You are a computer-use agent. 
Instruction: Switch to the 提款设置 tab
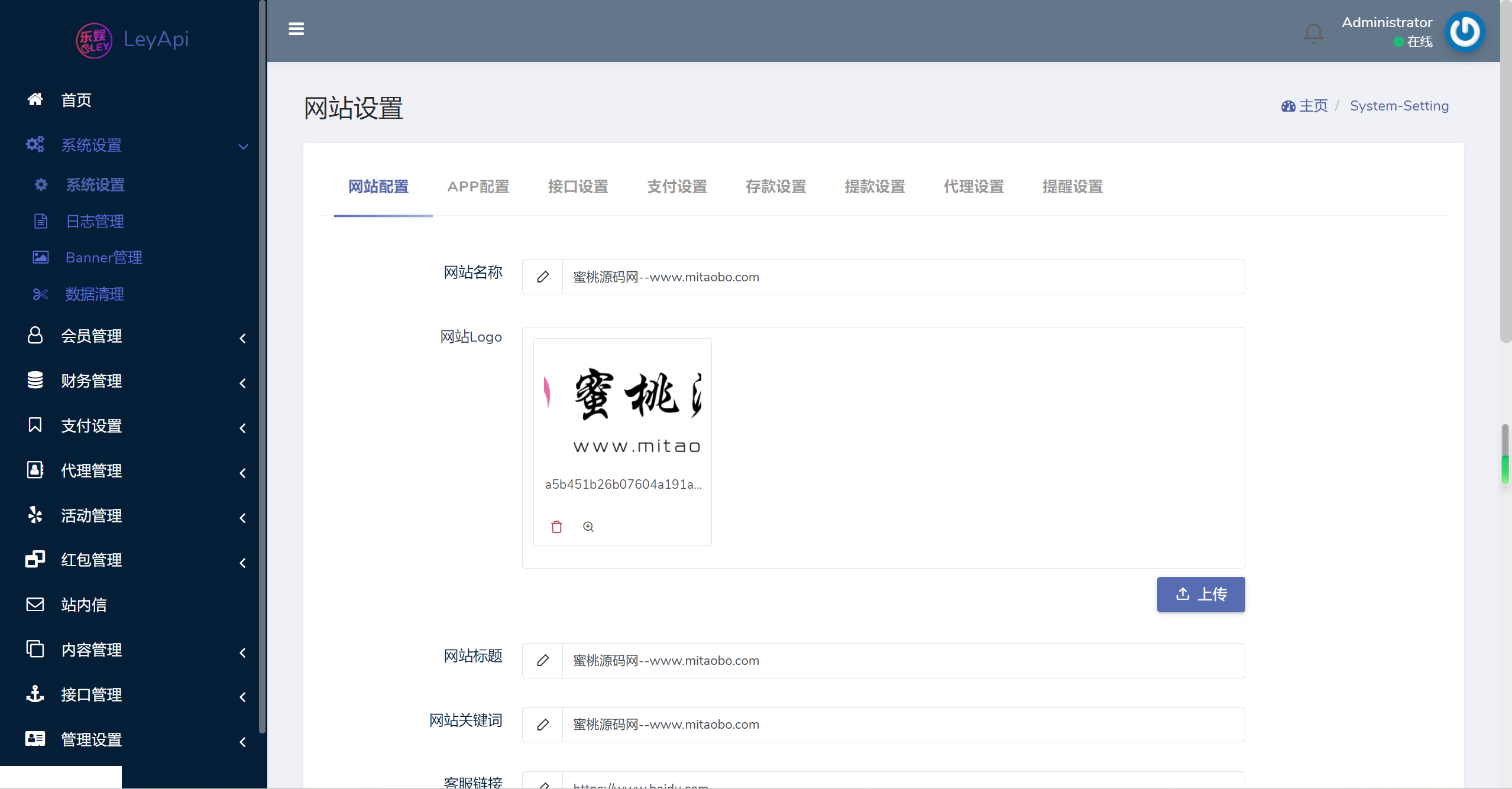pos(875,187)
